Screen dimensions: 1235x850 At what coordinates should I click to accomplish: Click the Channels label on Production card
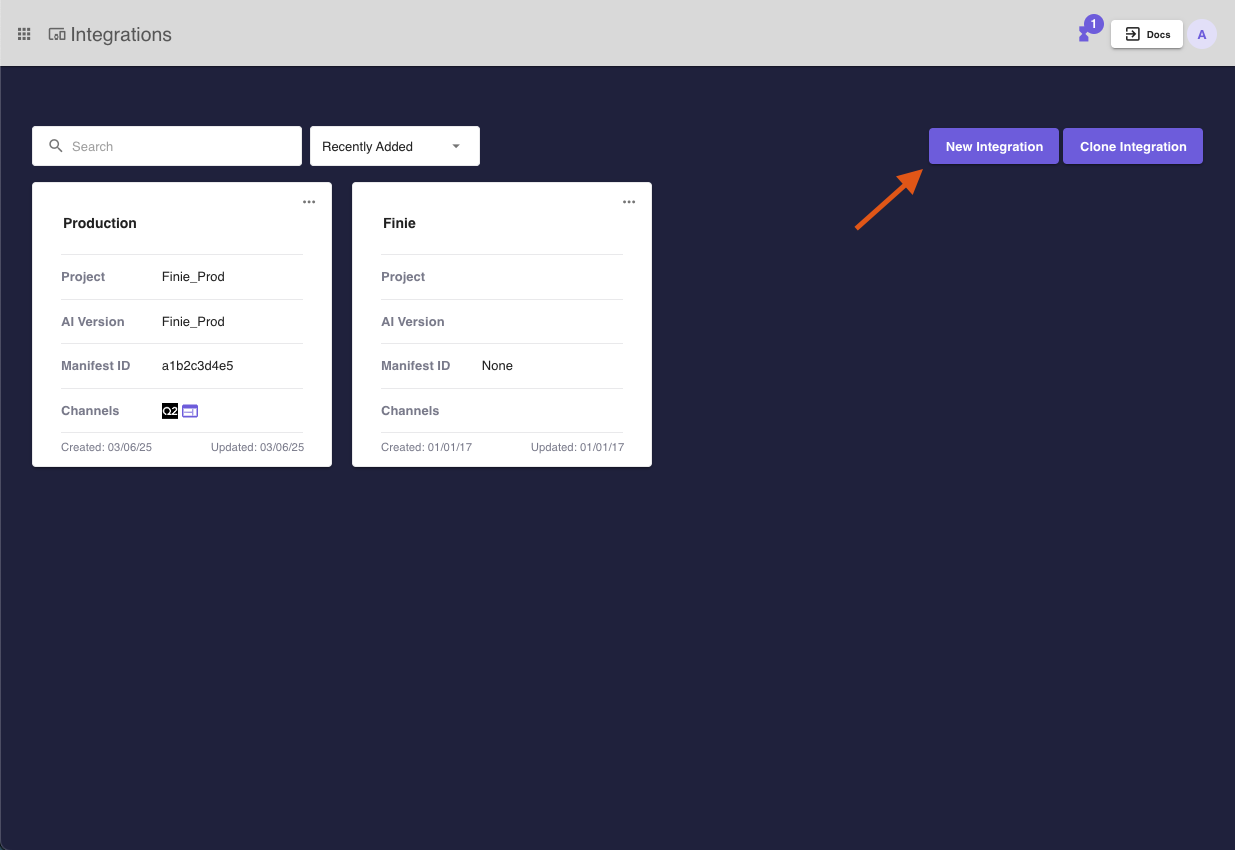coord(90,411)
